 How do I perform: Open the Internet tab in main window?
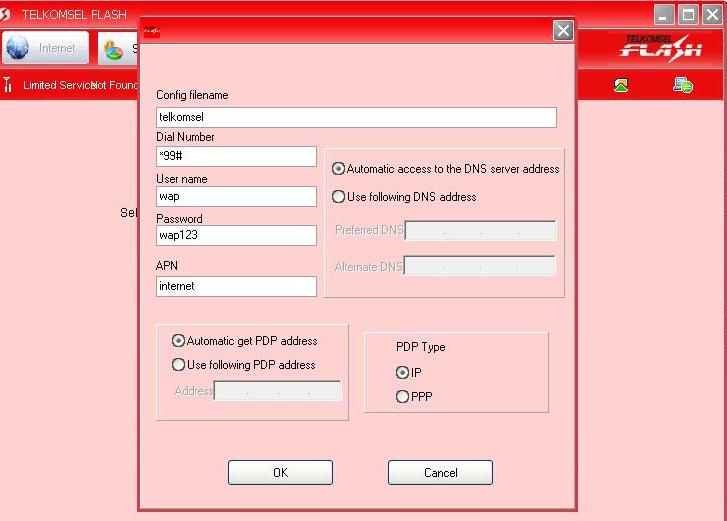click(x=45, y=48)
